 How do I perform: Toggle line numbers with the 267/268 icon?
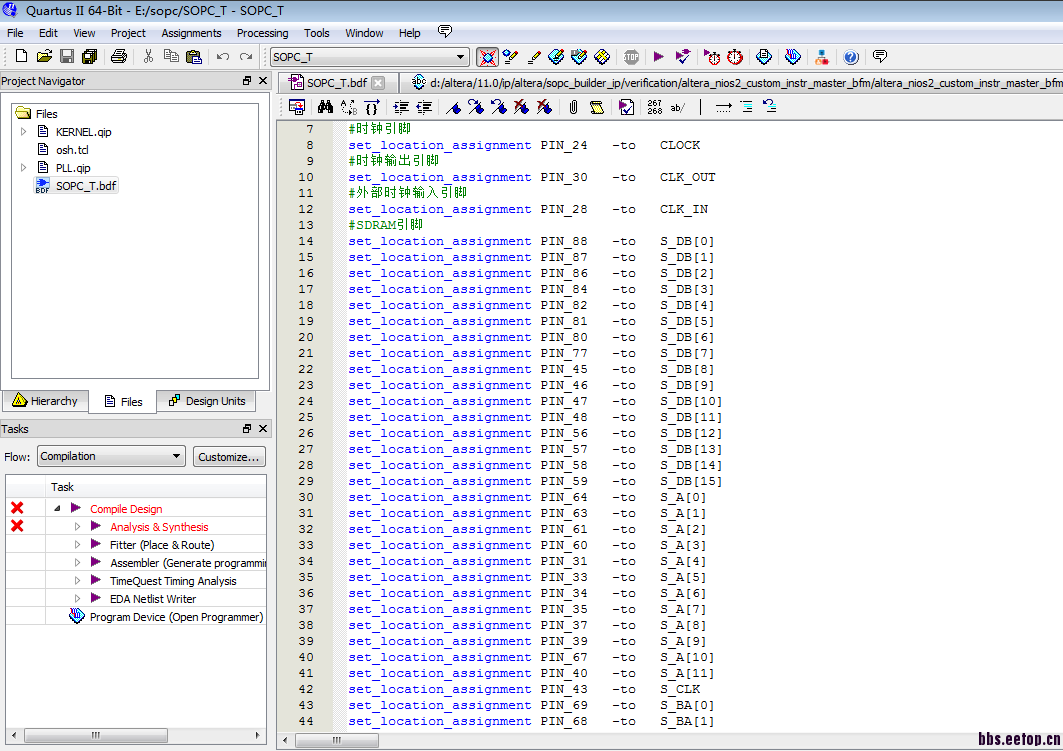pyautogui.click(x=655, y=107)
